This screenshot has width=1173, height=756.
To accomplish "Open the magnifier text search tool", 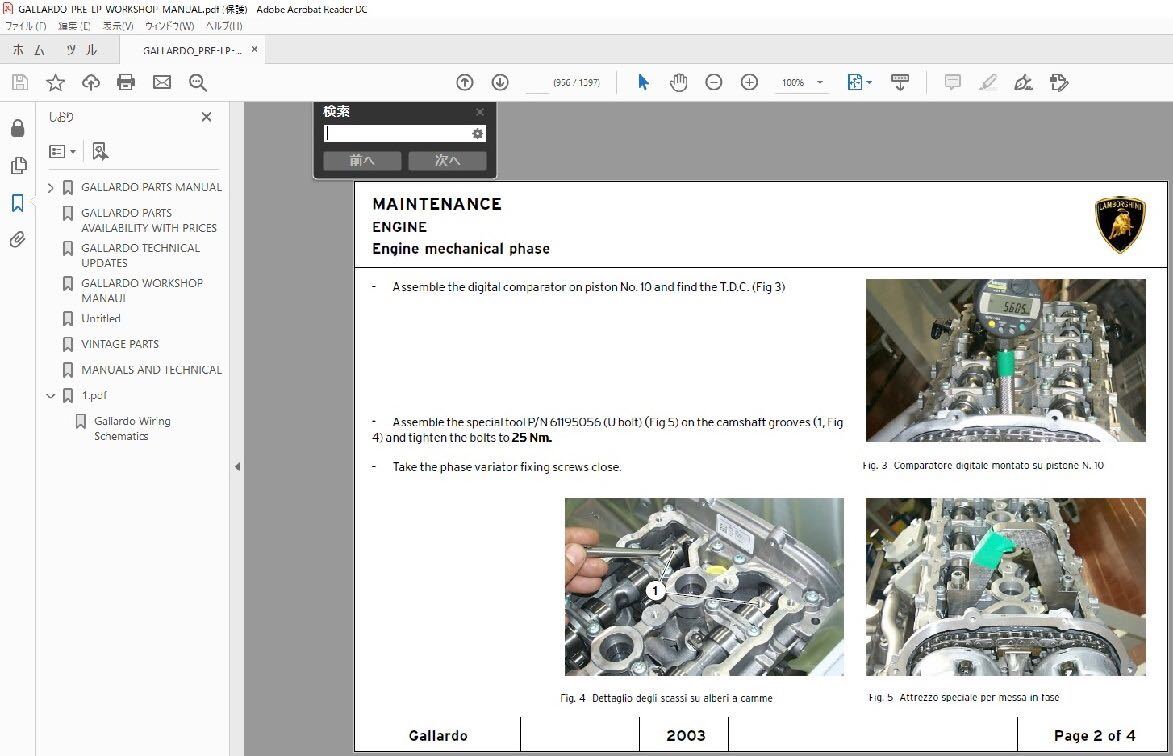I will tap(197, 82).
